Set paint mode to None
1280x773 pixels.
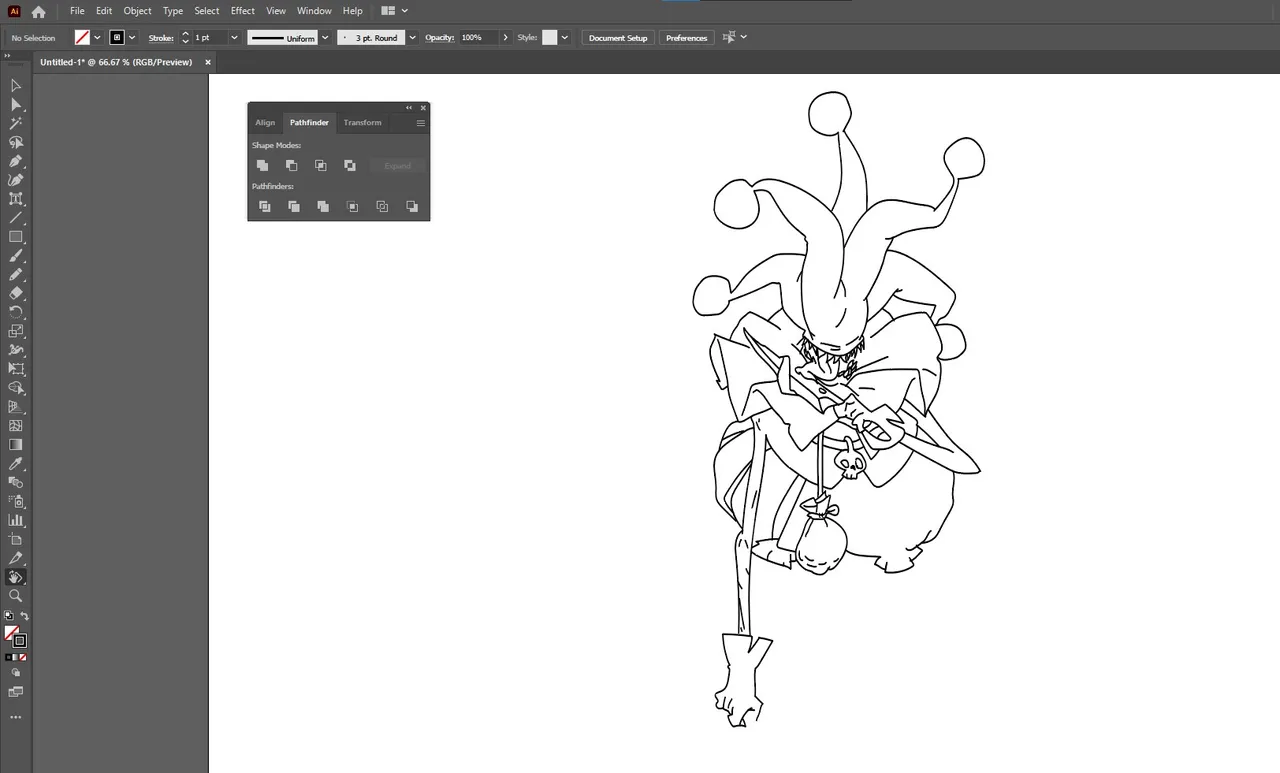point(23,657)
